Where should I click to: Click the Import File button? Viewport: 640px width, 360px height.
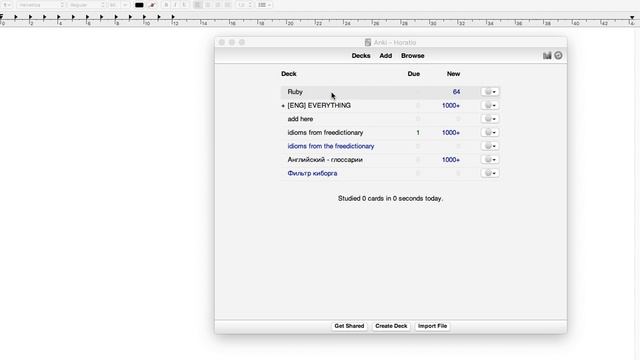point(432,326)
